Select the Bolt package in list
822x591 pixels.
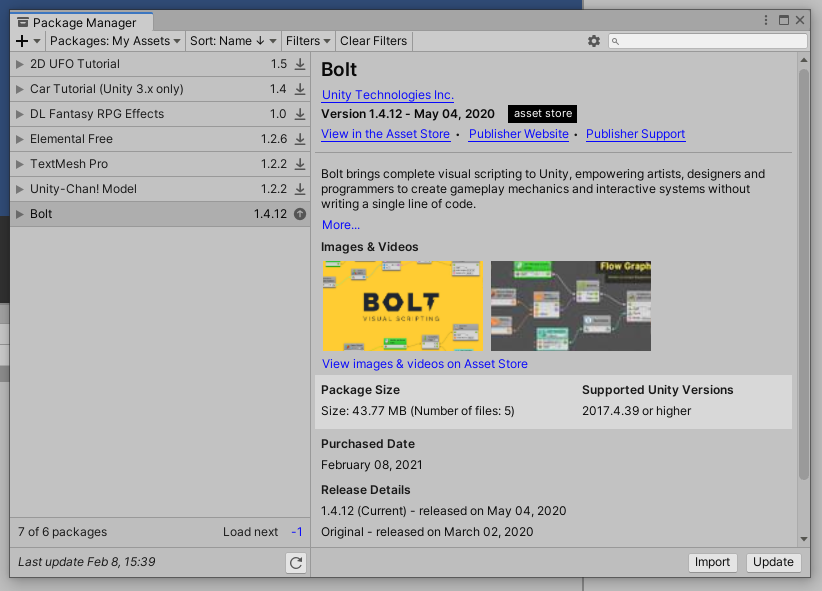(160, 214)
